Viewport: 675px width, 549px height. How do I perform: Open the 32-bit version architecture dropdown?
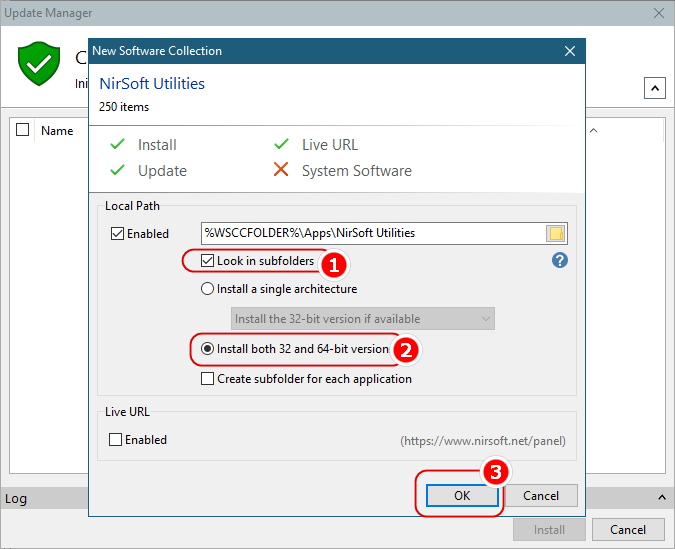[x=362, y=319]
